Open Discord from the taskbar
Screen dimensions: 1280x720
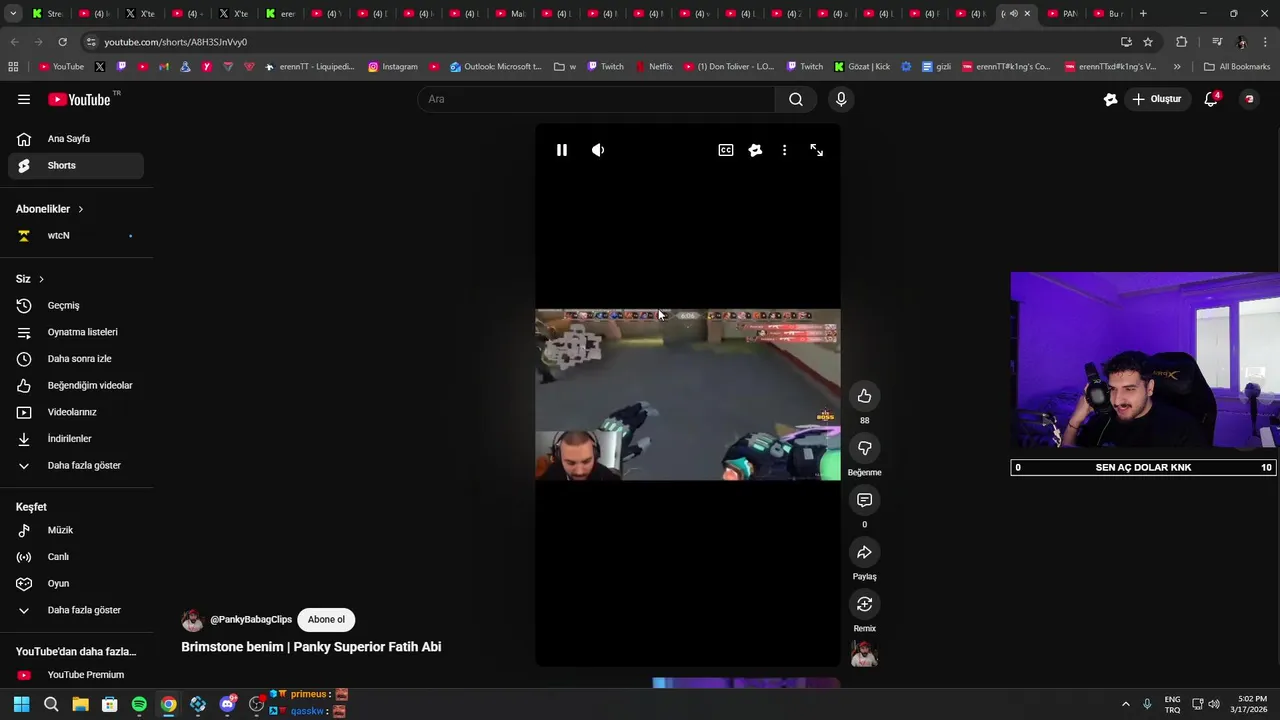(227, 704)
